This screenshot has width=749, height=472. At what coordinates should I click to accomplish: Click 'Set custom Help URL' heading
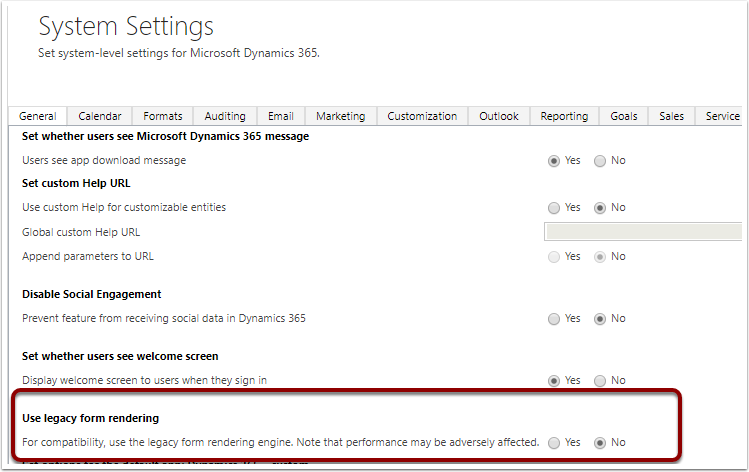point(76,183)
